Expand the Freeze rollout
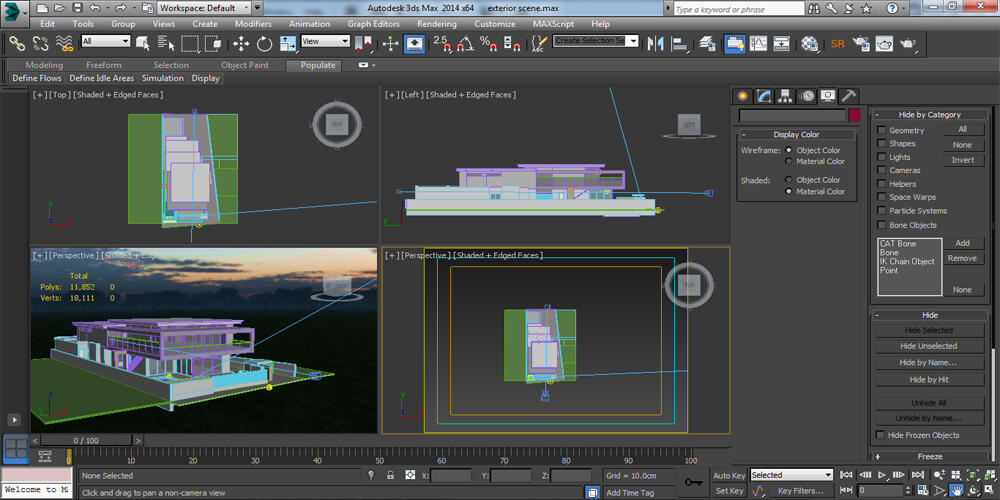This screenshot has height=500, width=1000. pos(929,457)
